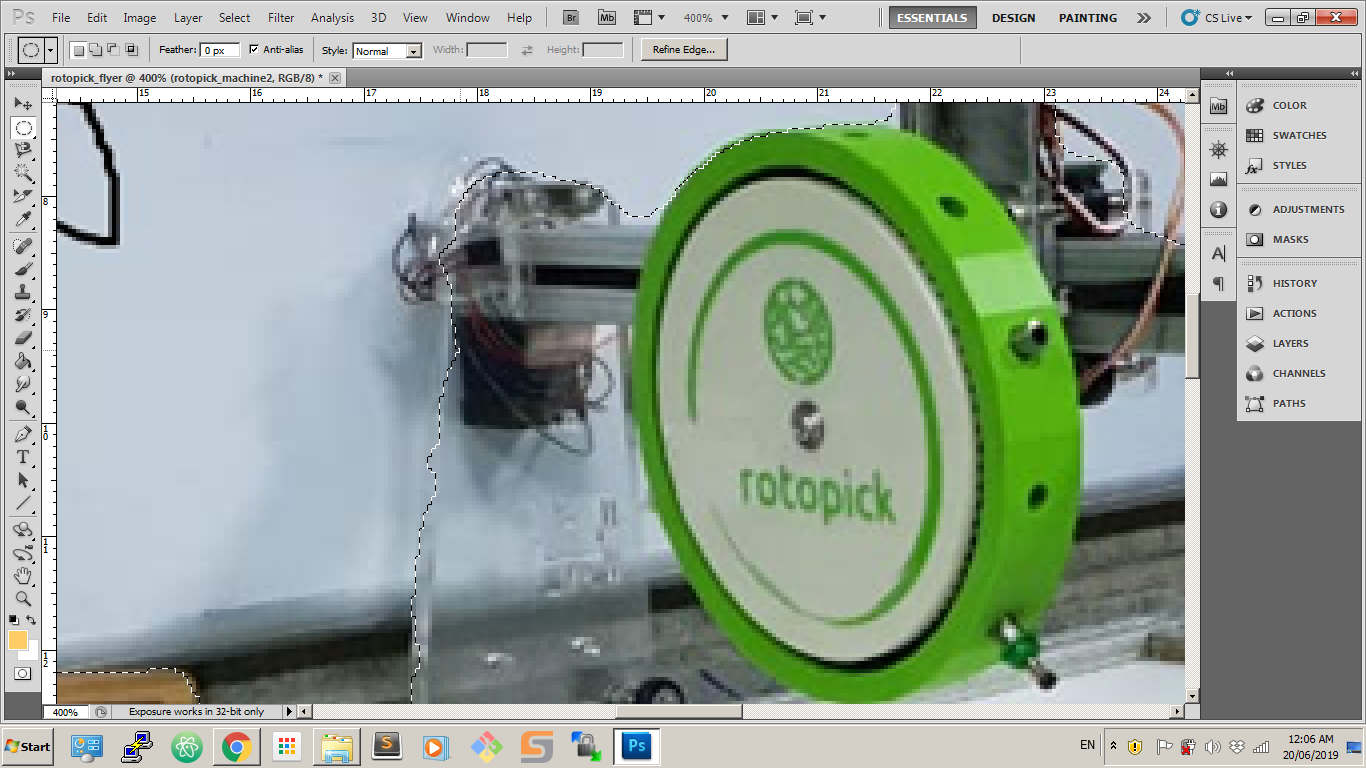Choose Subtract from Selection mode
Viewport: 1366px width, 768px height.
pos(113,50)
